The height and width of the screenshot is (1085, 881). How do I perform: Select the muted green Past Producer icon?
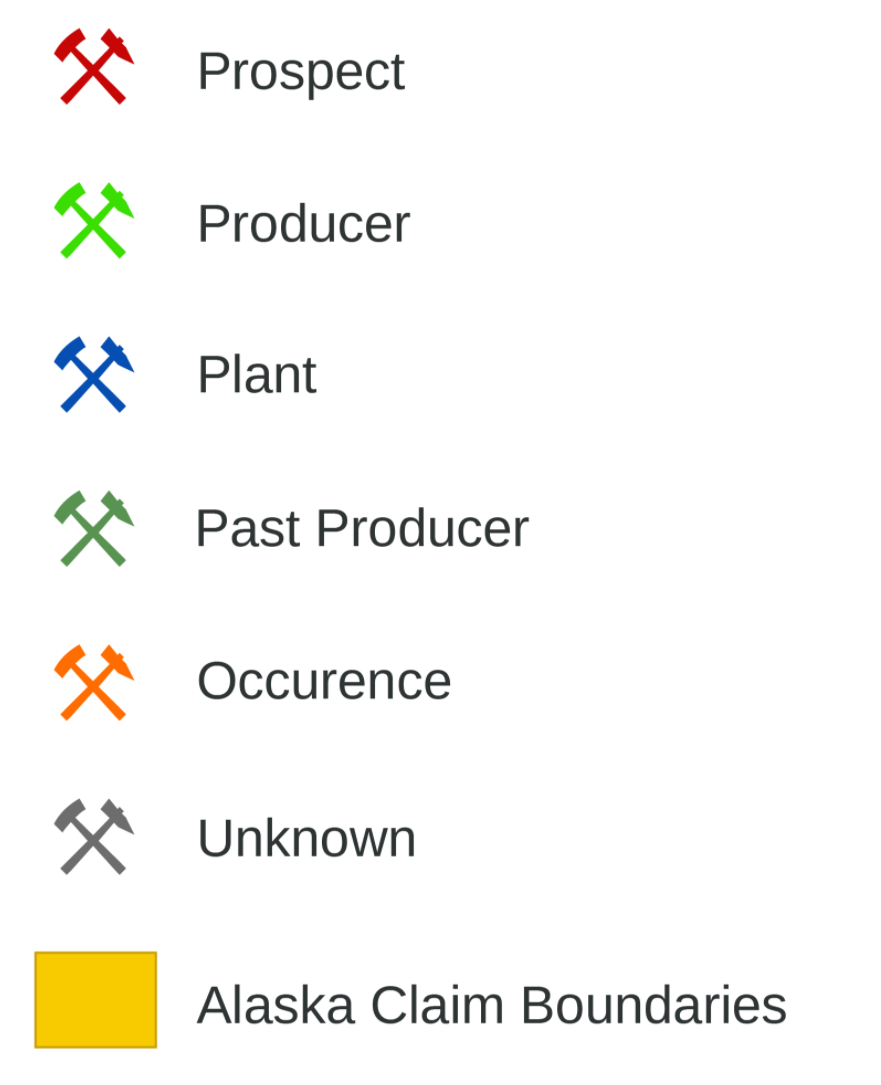94,529
